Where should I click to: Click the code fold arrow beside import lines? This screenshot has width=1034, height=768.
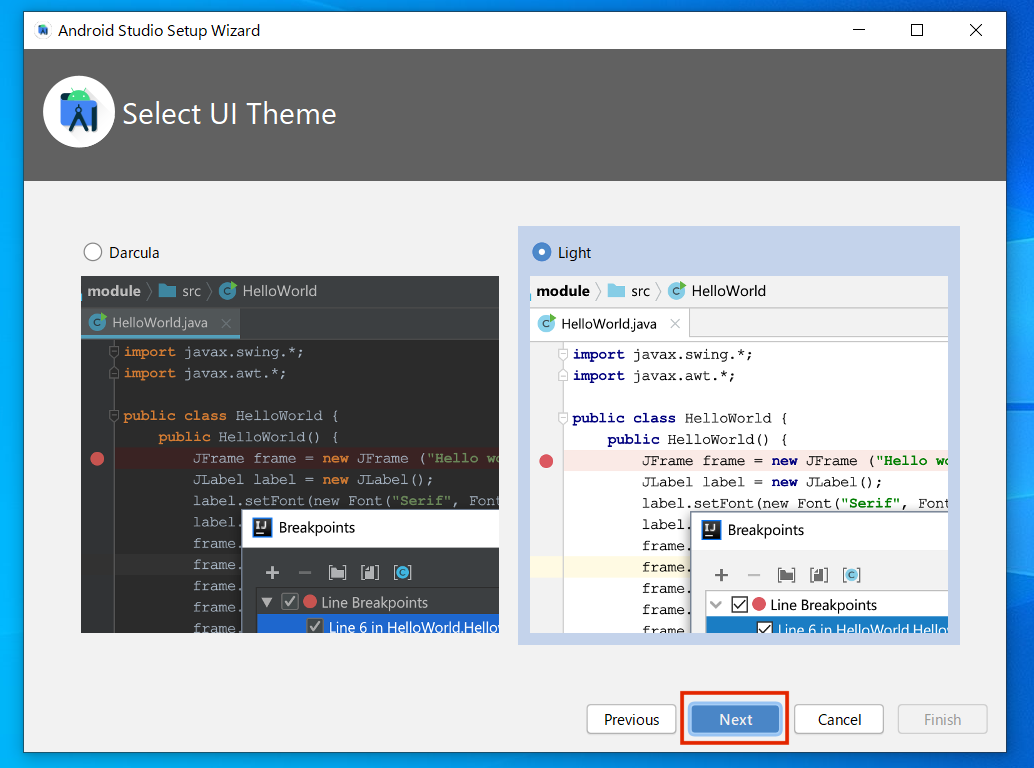(x=113, y=351)
